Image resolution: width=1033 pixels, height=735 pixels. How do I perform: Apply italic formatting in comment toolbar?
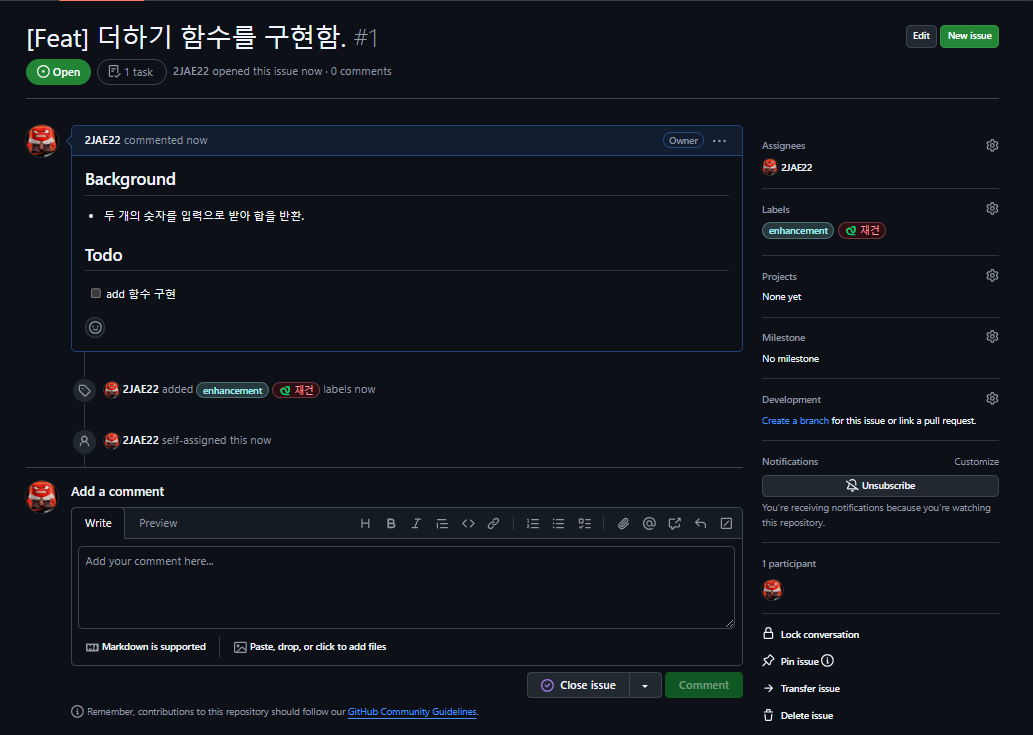[x=416, y=524]
